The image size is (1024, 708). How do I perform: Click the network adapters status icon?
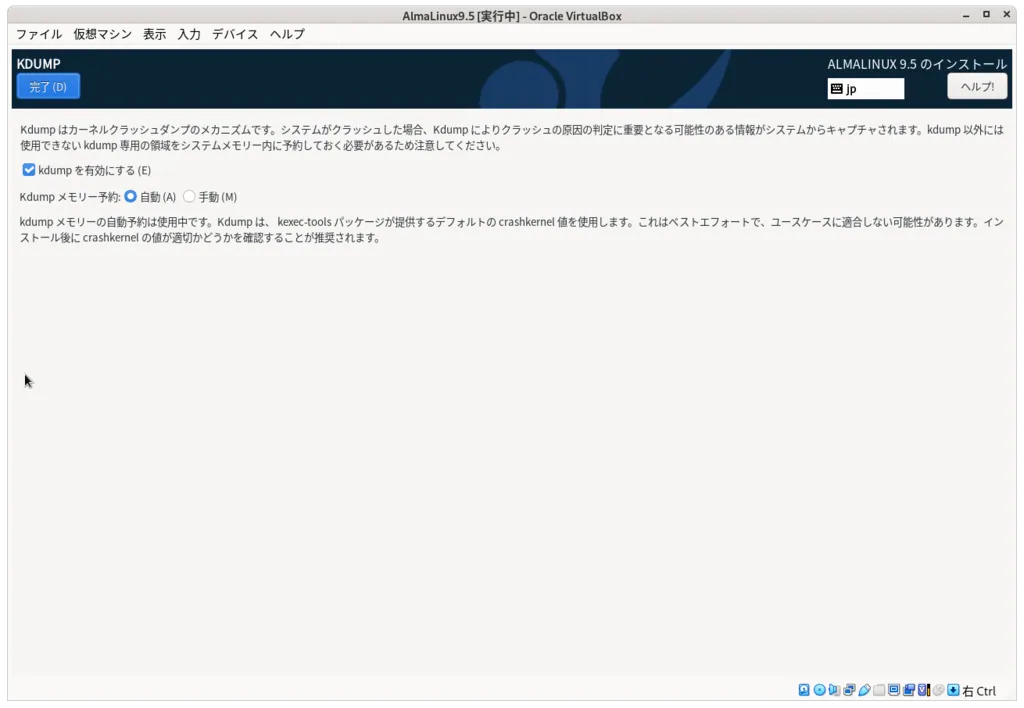pos(849,690)
